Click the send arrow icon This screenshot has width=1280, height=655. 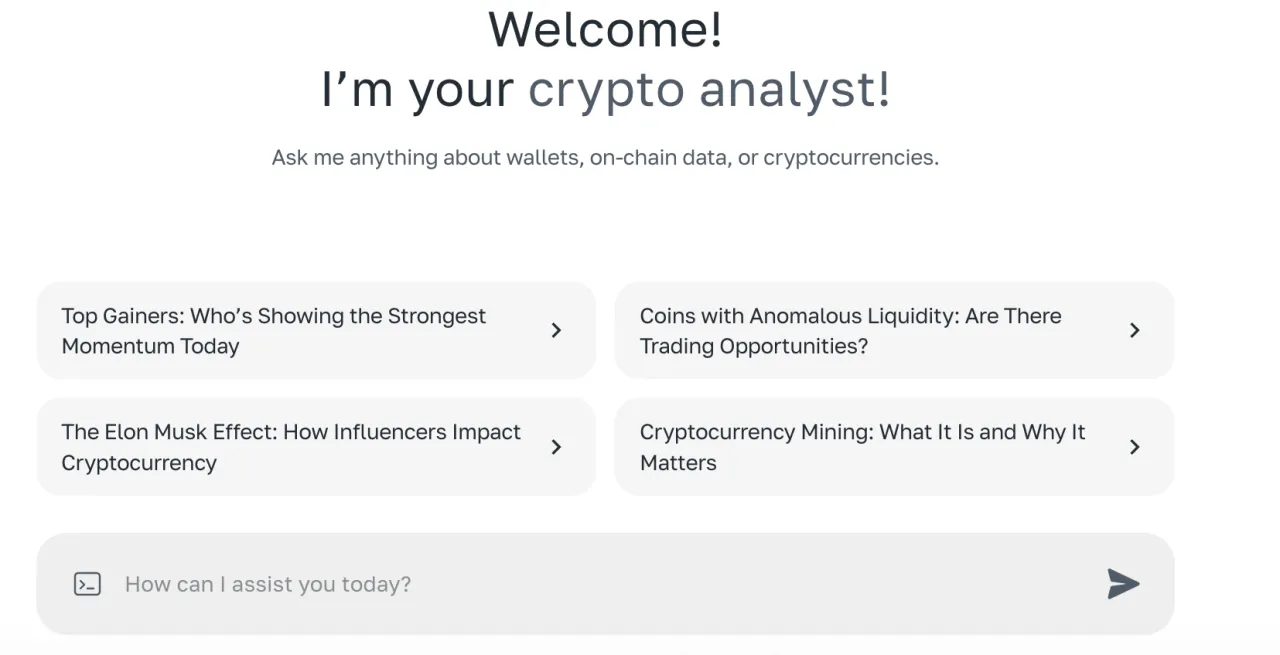(x=1123, y=584)
